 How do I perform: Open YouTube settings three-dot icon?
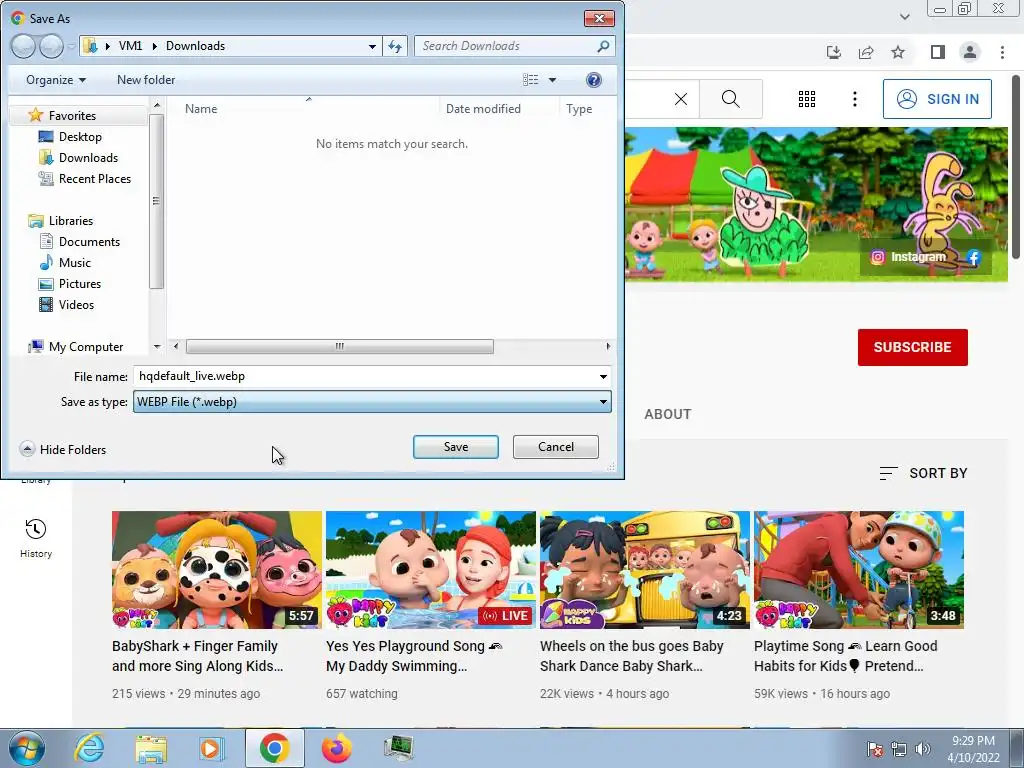pos(855,99)
